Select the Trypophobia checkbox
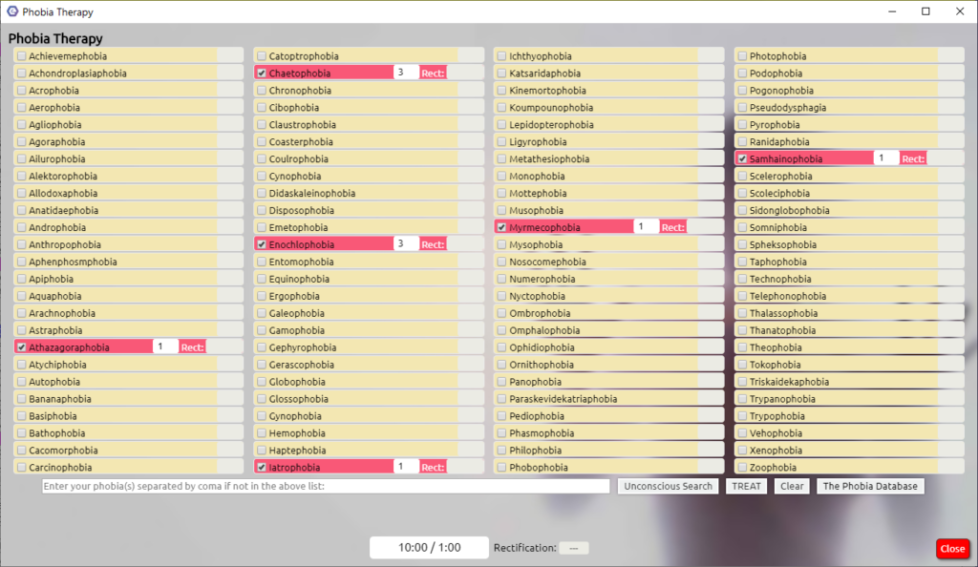This screenshot has height=567, width=978. click(742, 416)
